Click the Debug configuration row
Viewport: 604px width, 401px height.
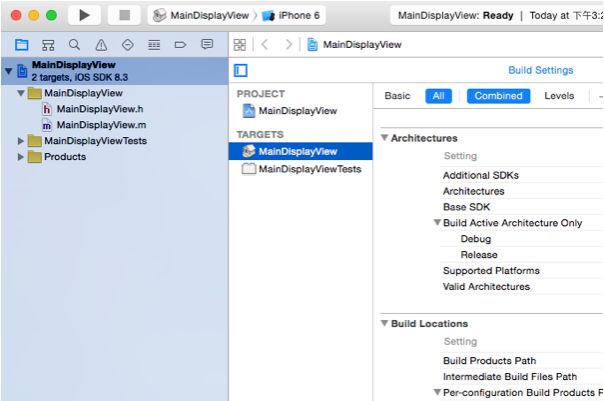pyautogui.click(x=476, y=239)
